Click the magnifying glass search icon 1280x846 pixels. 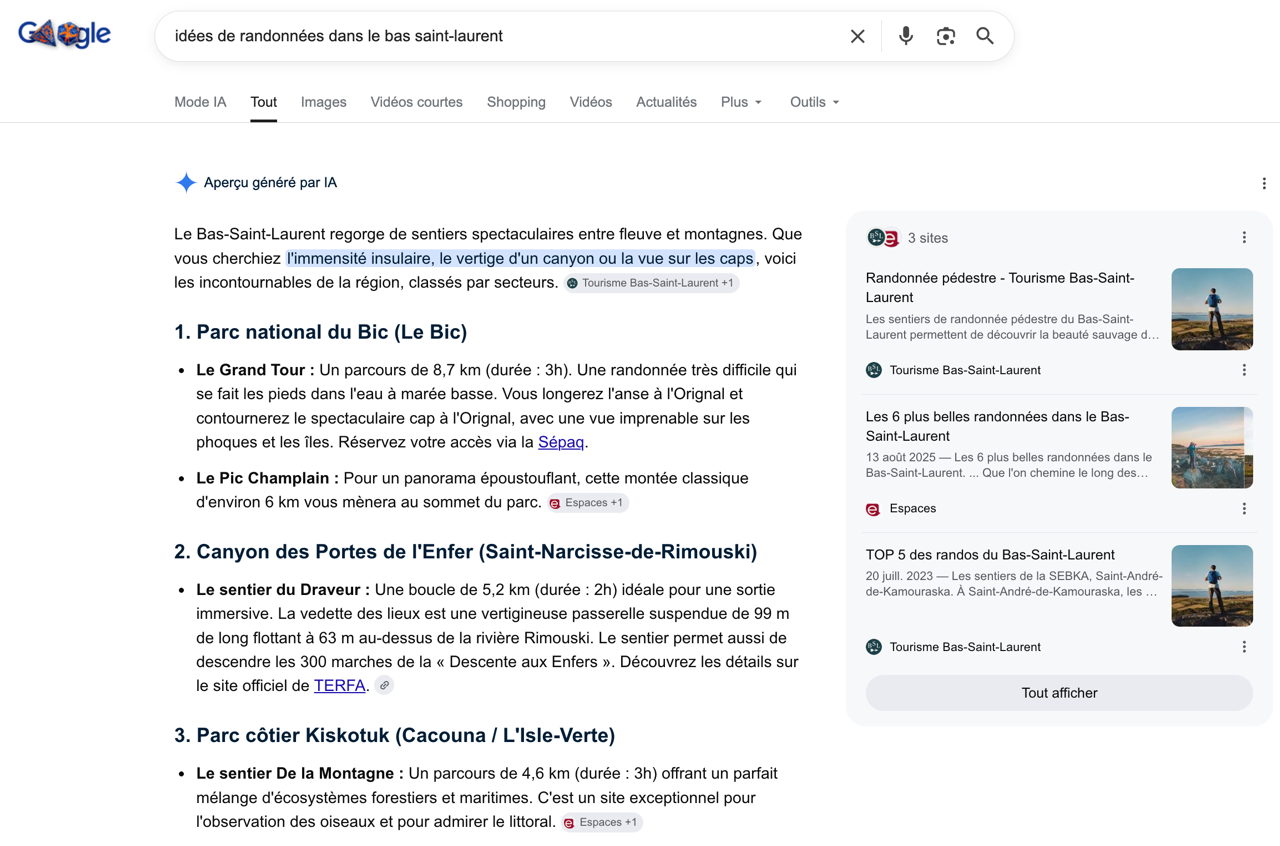coord(985,36)
